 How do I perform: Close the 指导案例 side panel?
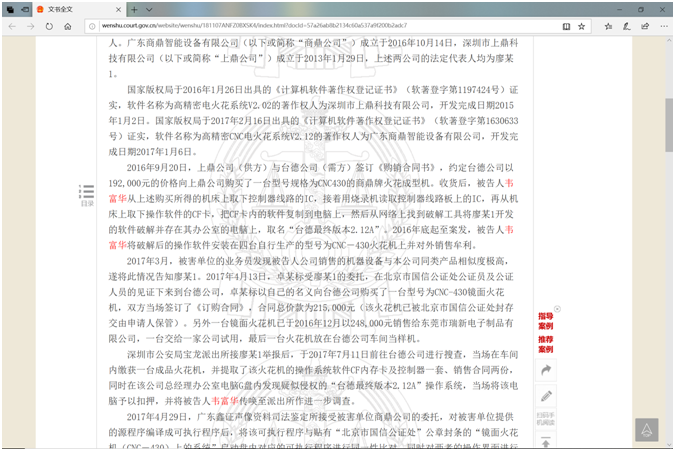557,309
